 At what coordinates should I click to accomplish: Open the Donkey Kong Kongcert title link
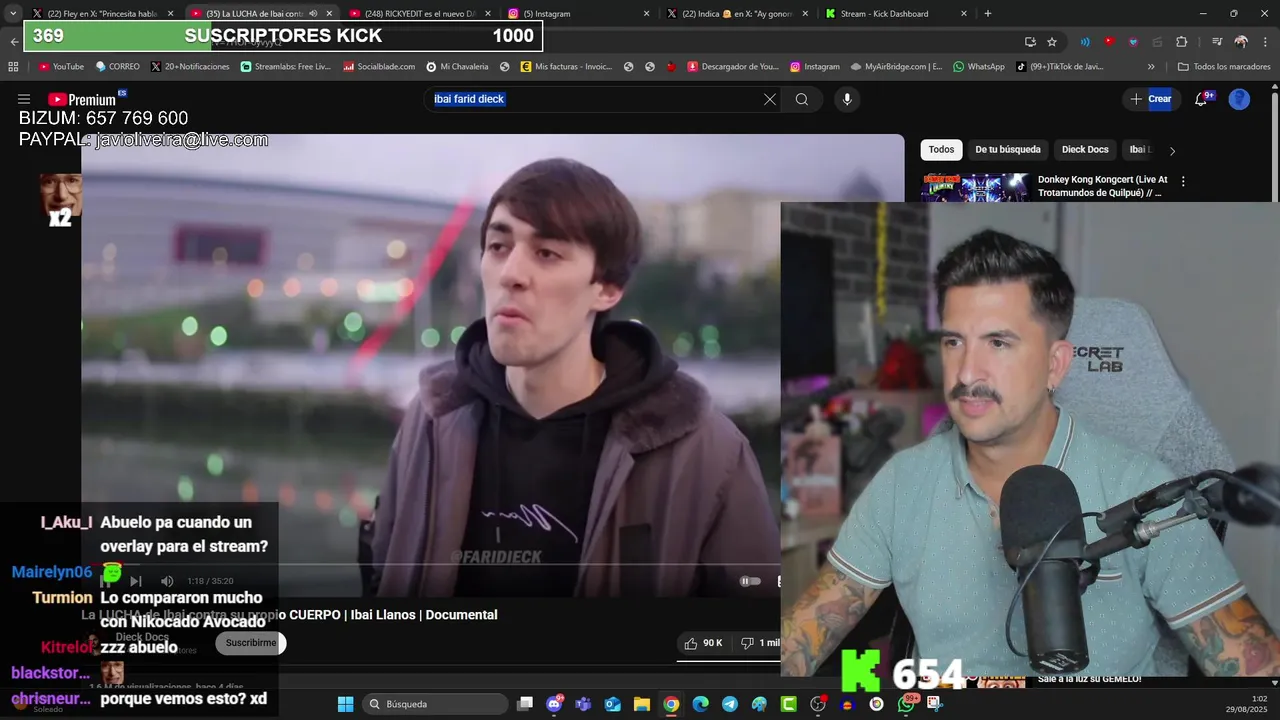[x=1102, y=186]
